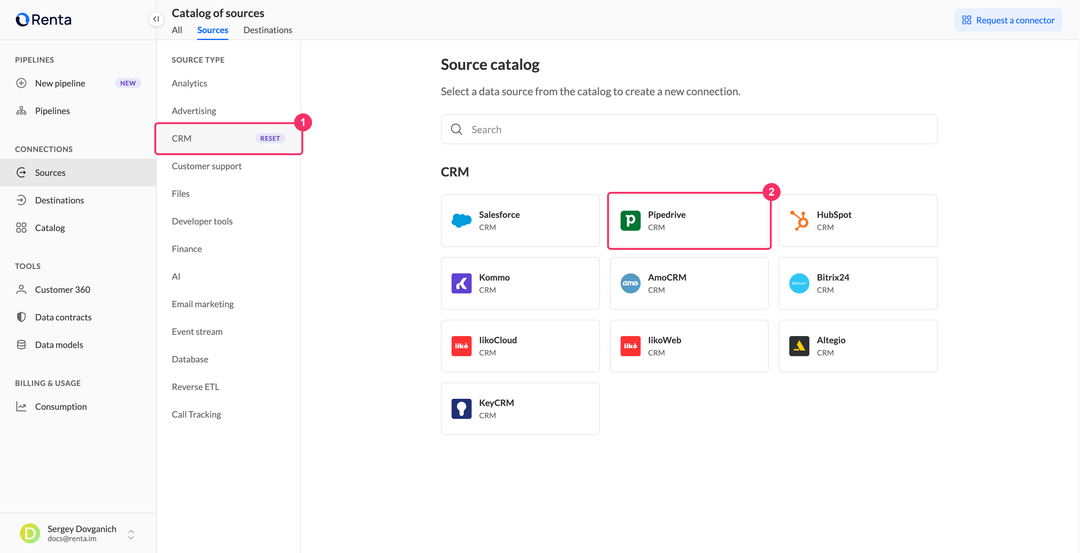Viewport: 1080px width, 553px height.
Task: Click the Pipedrive green logo
Action: 630,220
